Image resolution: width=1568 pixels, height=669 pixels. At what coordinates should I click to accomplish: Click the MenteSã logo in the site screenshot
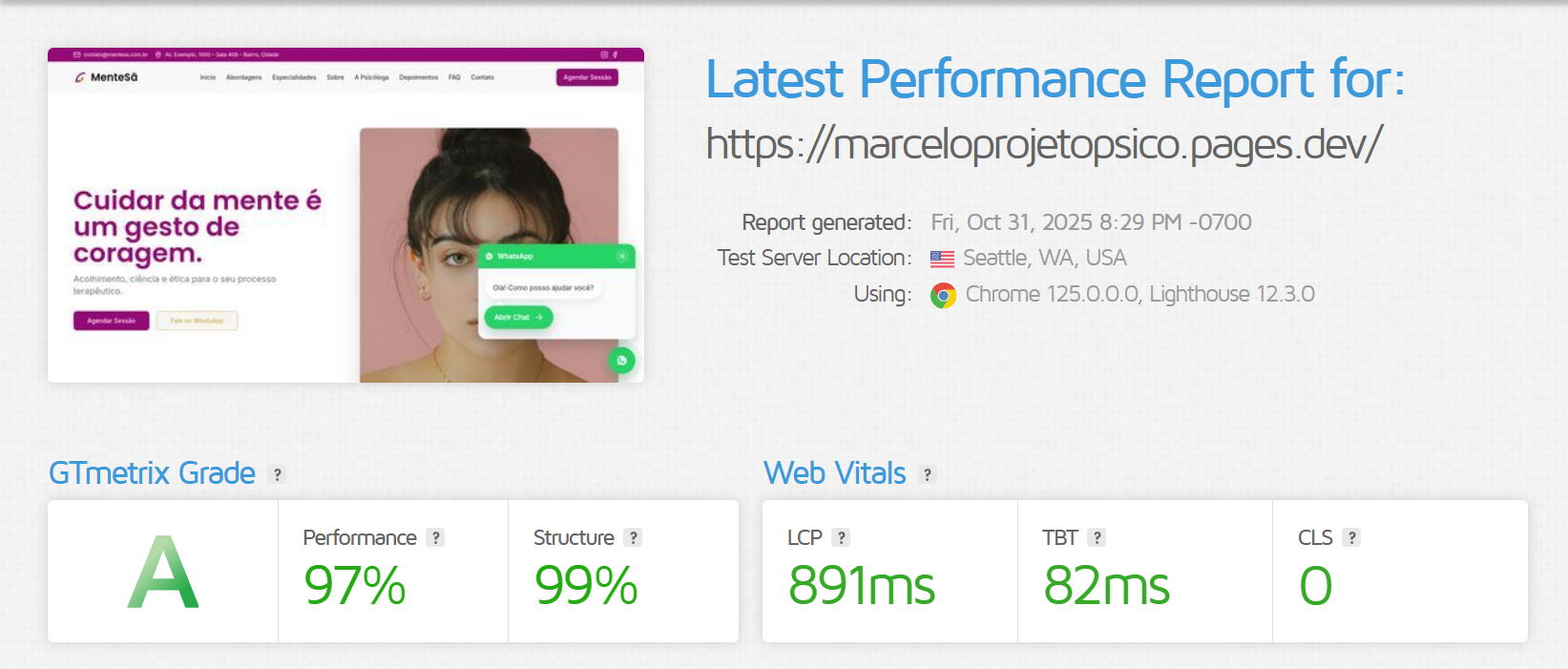coord(106,77)
